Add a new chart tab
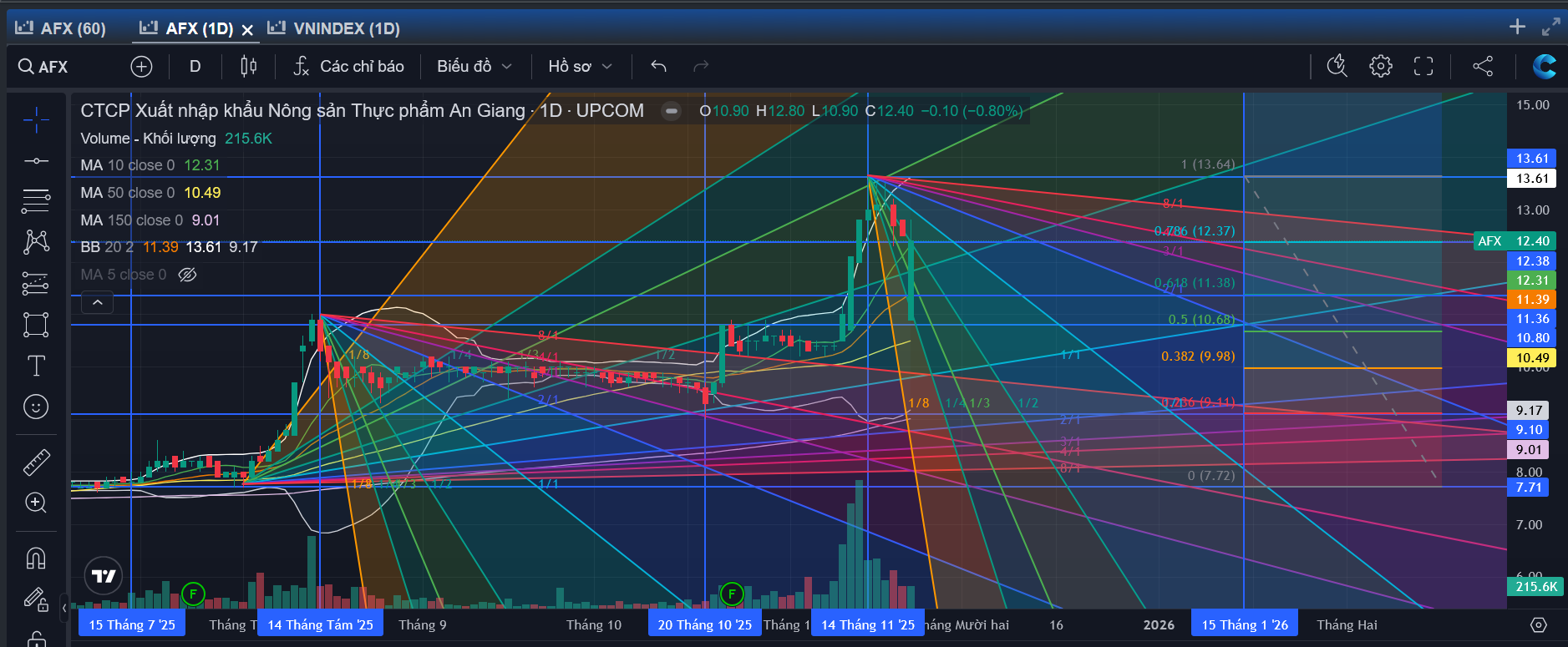 (x=1518, y=27)
